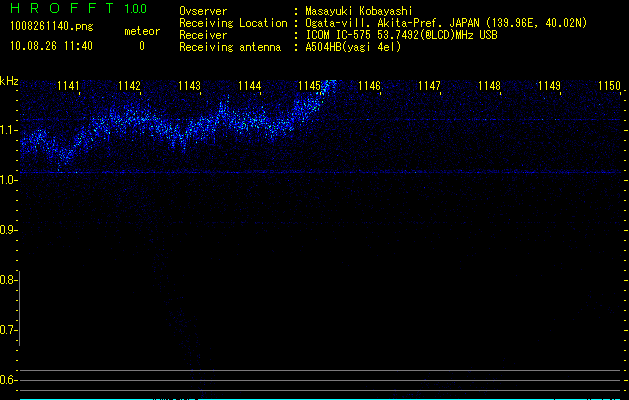The height and width of the screenshot is (400, 629).
Task: Select the 1.0 kHz frequency label
Action: click(x=9, y=180)
